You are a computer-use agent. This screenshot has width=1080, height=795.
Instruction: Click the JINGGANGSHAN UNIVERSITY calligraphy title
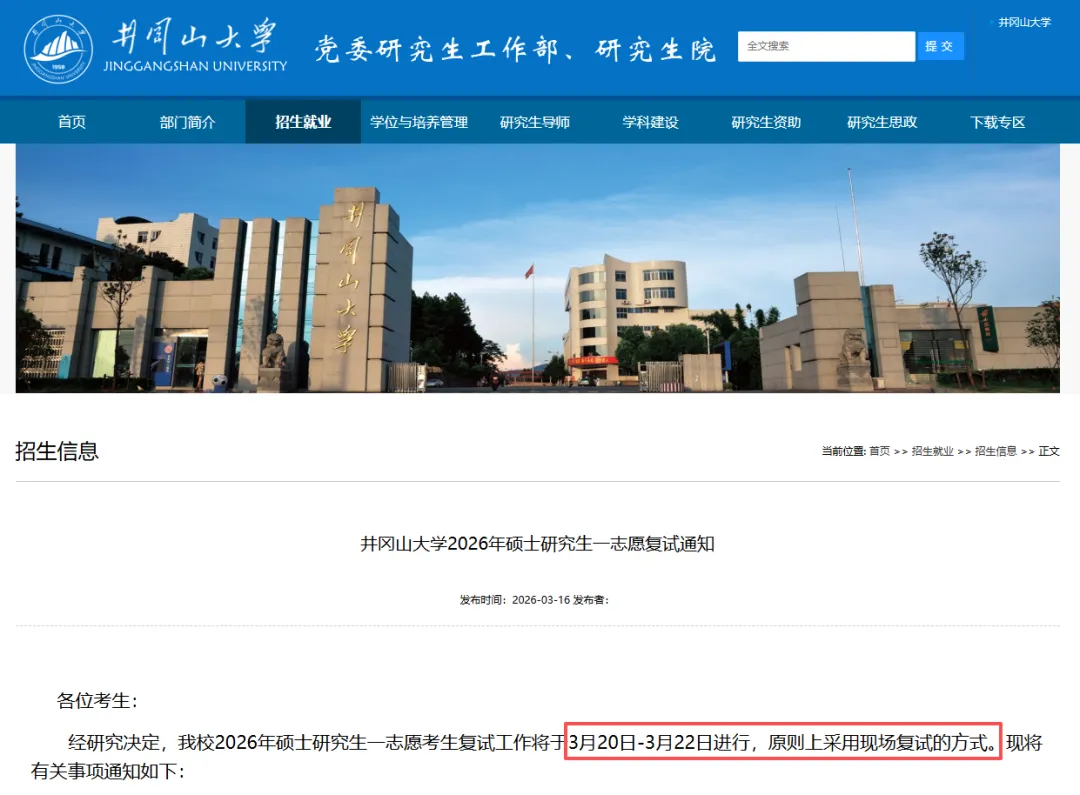196,45
